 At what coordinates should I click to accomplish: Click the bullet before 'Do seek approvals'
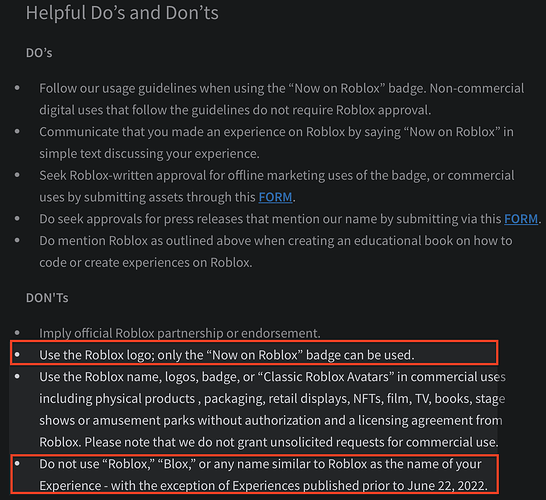click(x=17, y=218)
